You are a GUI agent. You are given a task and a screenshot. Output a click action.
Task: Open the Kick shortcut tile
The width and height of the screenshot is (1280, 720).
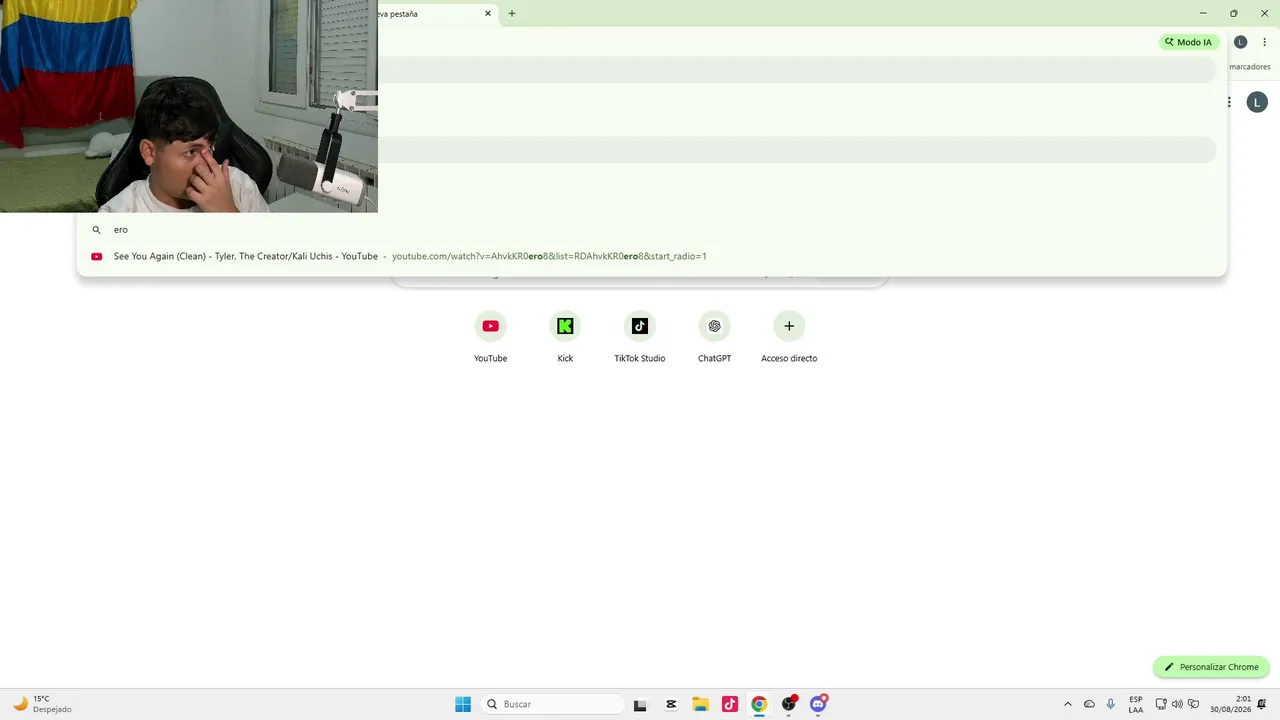(565, 337)
